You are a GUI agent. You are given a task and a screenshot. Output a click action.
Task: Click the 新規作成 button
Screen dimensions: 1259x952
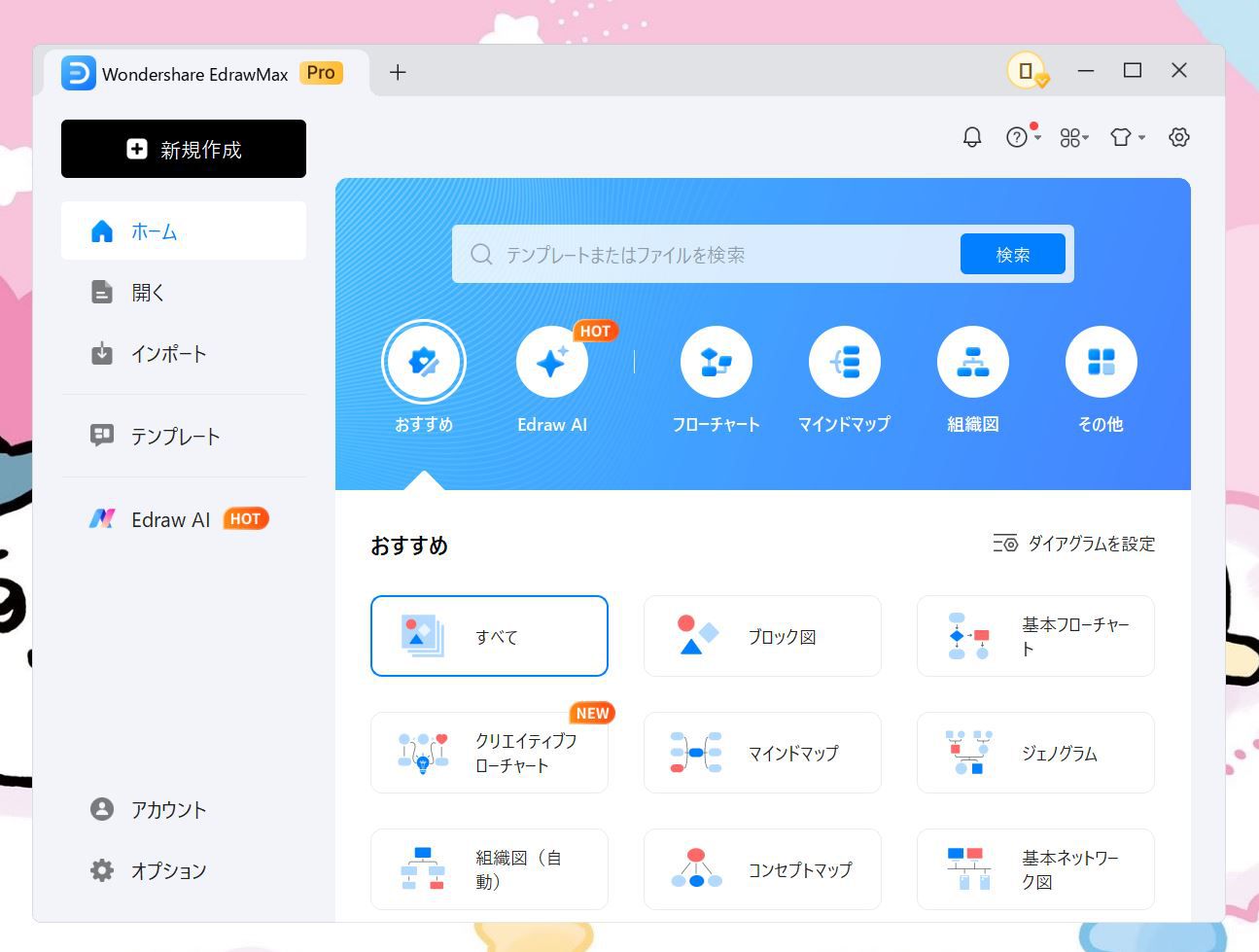184,149
